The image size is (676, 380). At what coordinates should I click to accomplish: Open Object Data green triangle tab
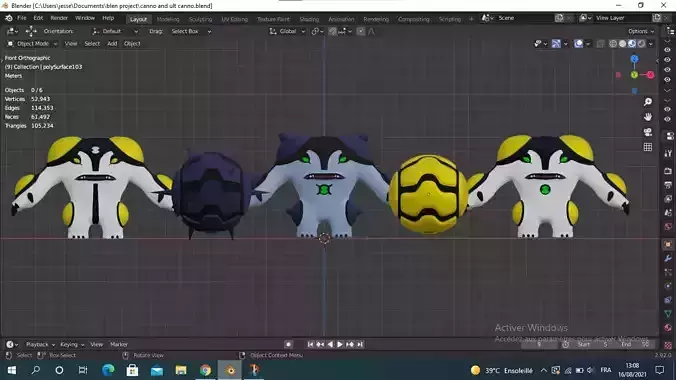(668, 314)
